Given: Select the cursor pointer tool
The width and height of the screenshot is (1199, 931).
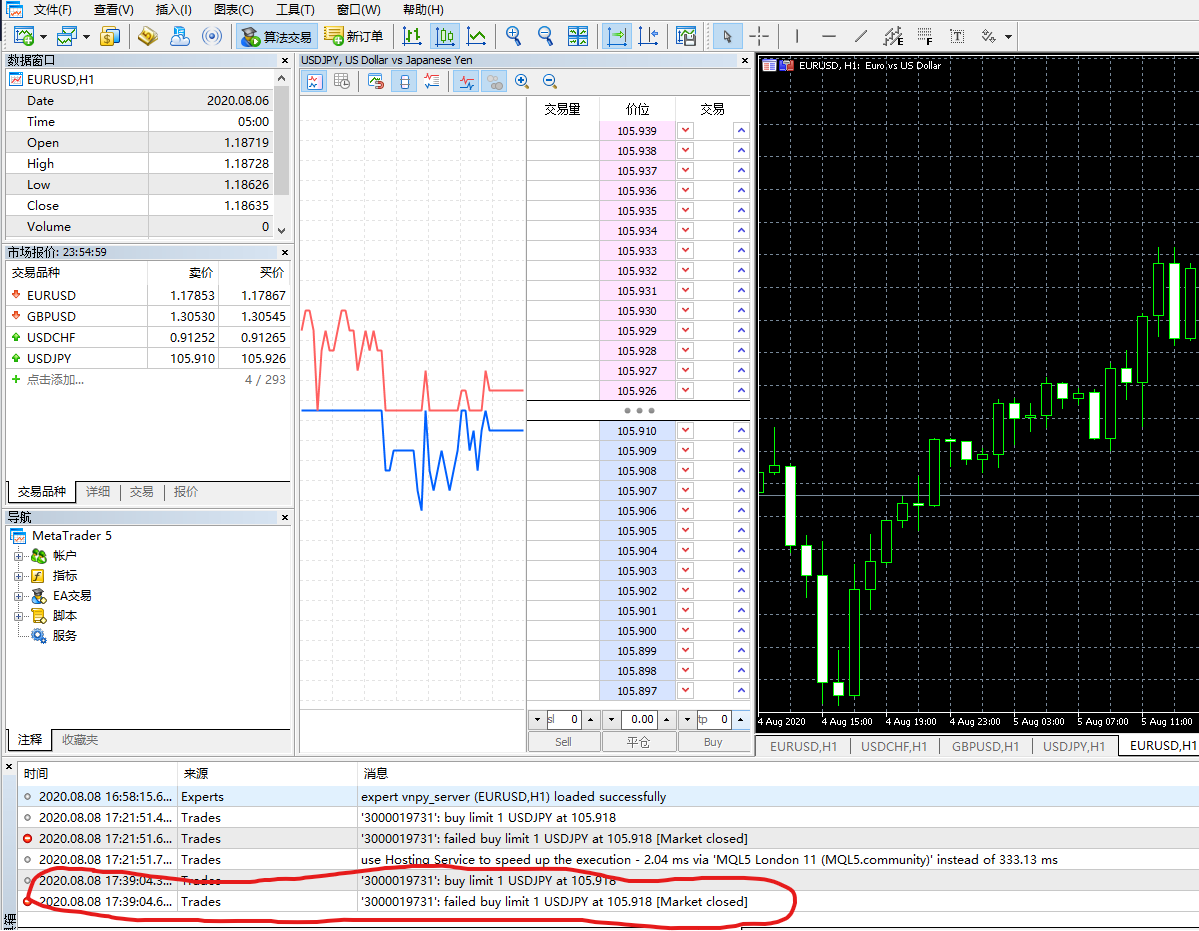Looking at the screenshot, I should [726, 36].
